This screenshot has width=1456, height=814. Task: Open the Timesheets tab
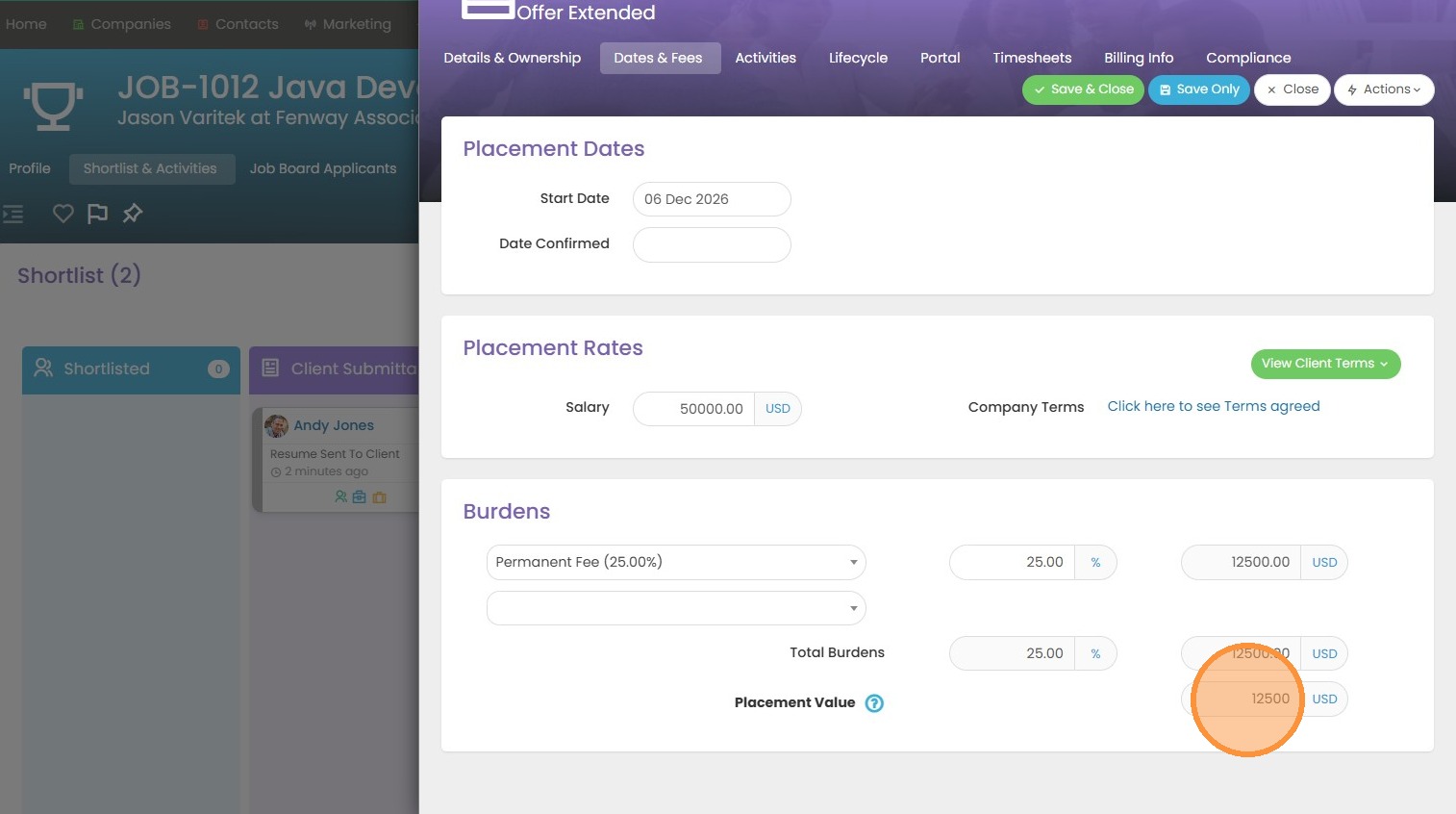pos(1032,58)
